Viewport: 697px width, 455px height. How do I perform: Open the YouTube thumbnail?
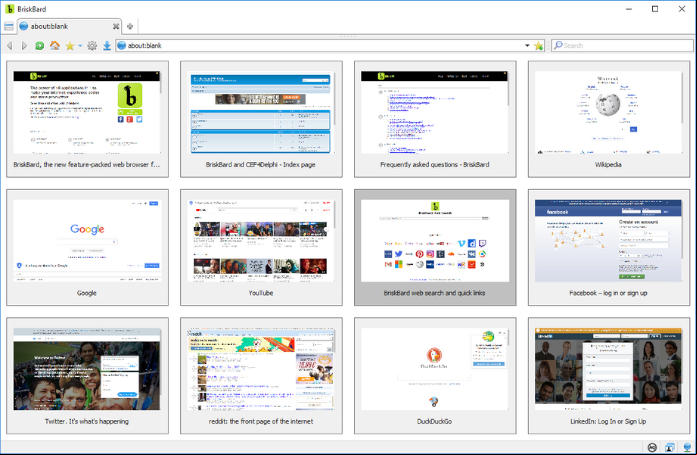pos(261,247)
